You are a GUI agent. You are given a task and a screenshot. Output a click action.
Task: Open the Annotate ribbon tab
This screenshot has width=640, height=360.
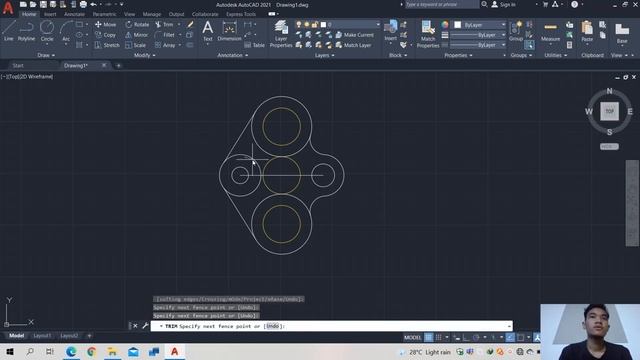[74, 14]
